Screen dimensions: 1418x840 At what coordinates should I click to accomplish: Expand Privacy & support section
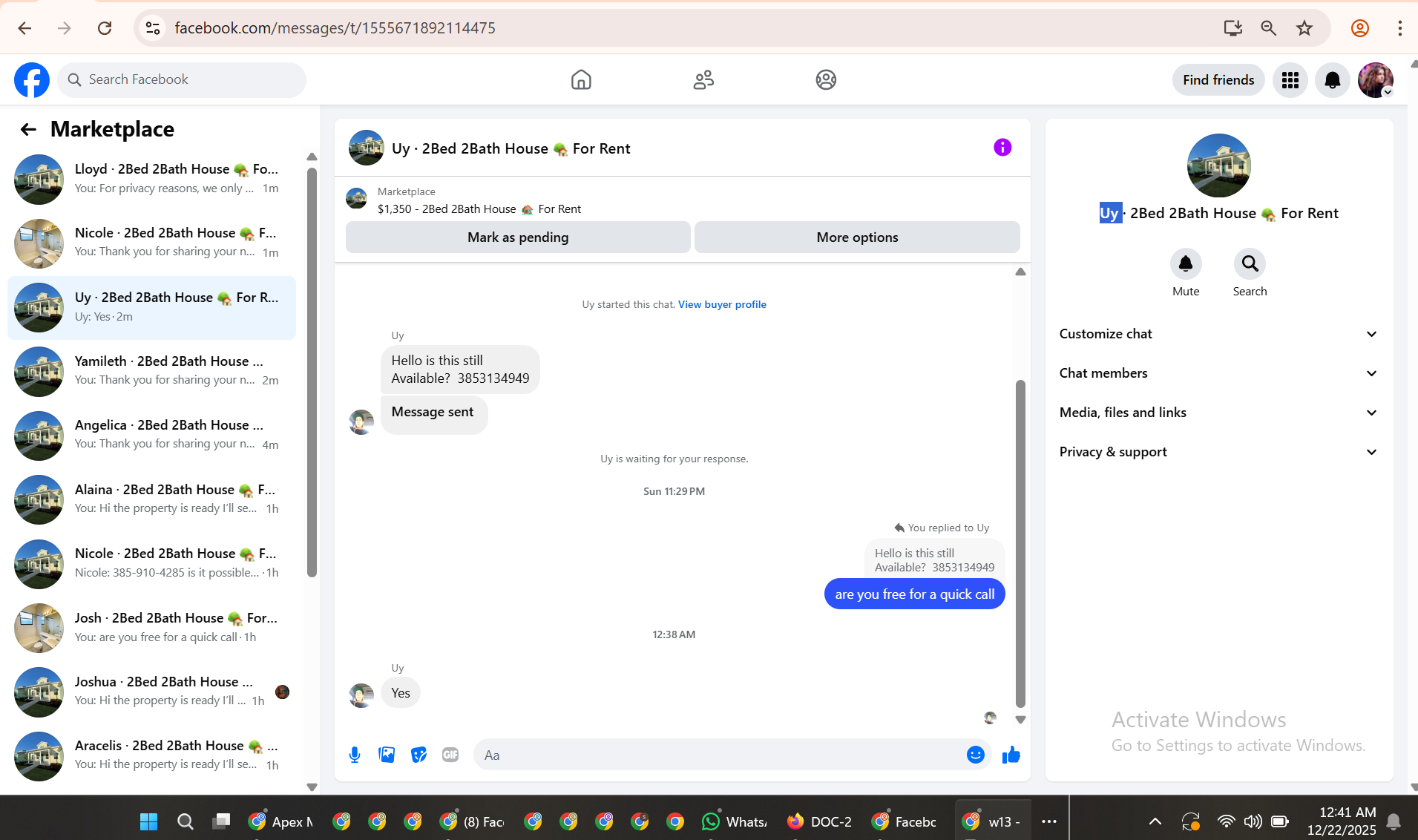coord(1218,452)
